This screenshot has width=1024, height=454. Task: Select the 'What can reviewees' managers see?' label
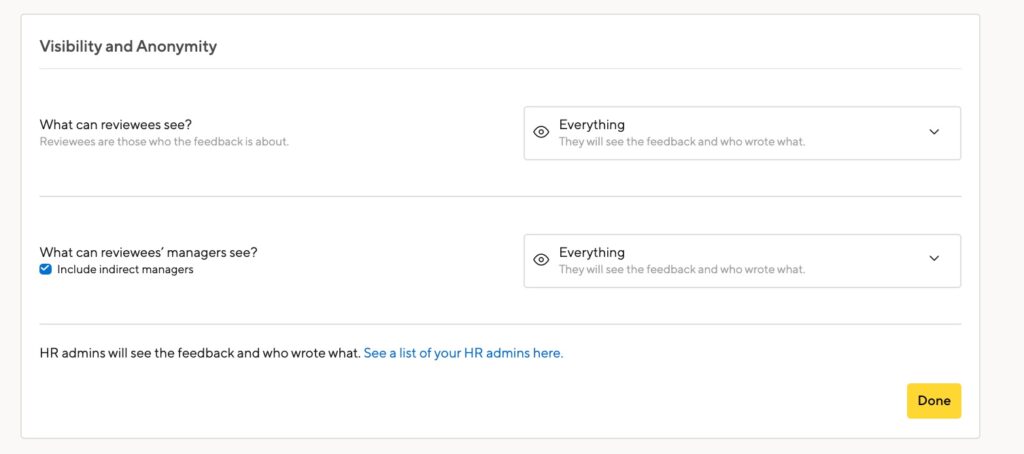148,252
